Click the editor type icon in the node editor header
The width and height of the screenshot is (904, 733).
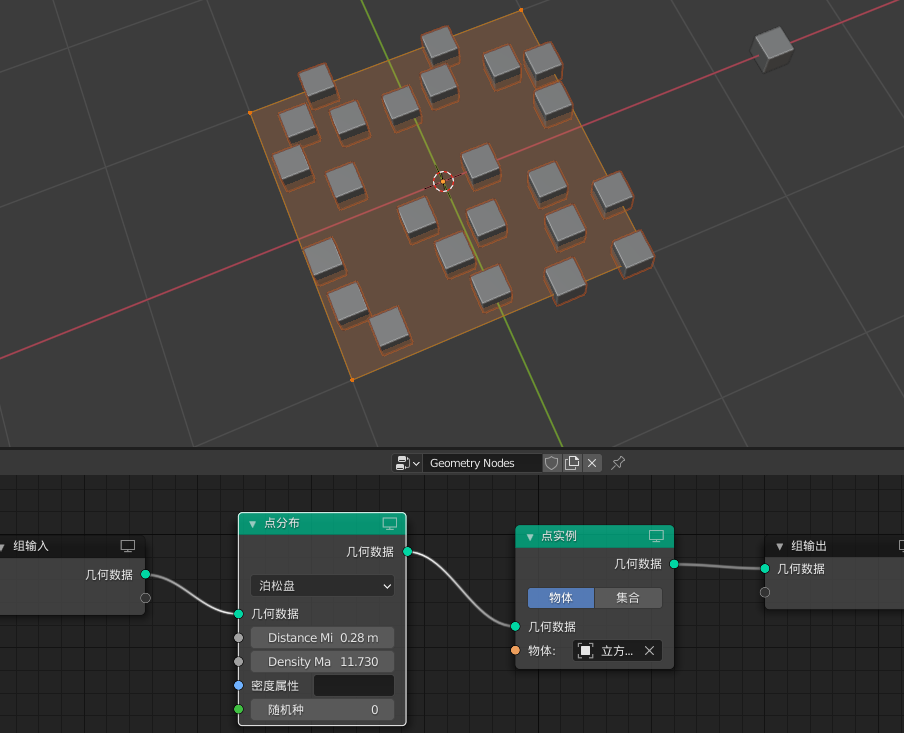(401, 462)
